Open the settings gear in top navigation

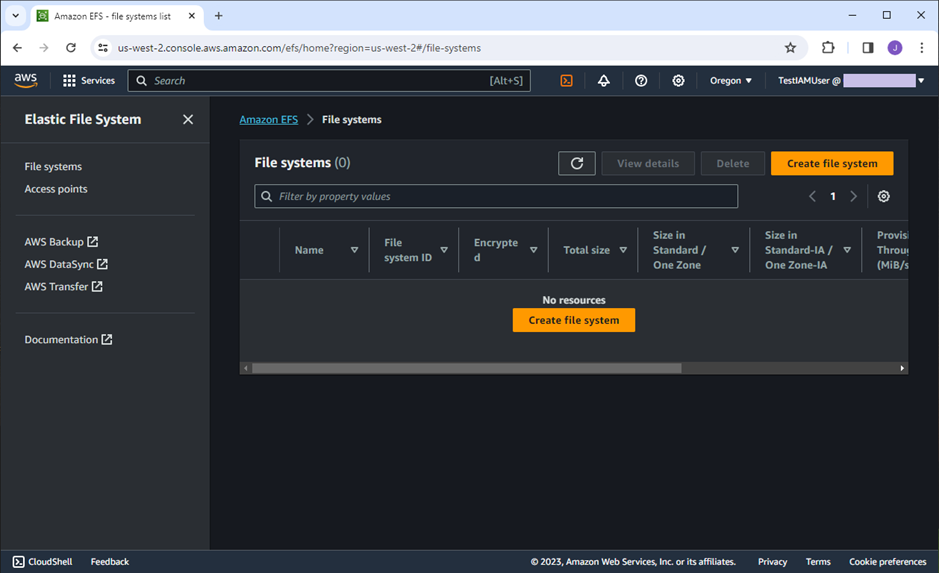678,80
